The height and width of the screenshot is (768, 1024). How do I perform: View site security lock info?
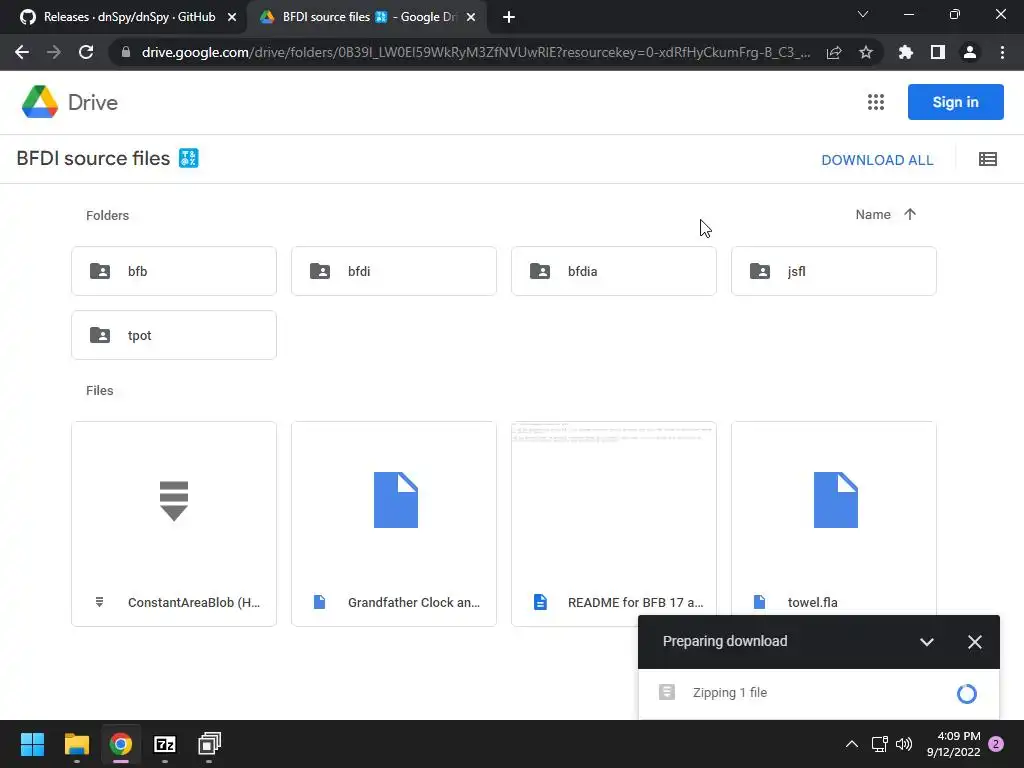pyautogui.click(x=126, y=52)
